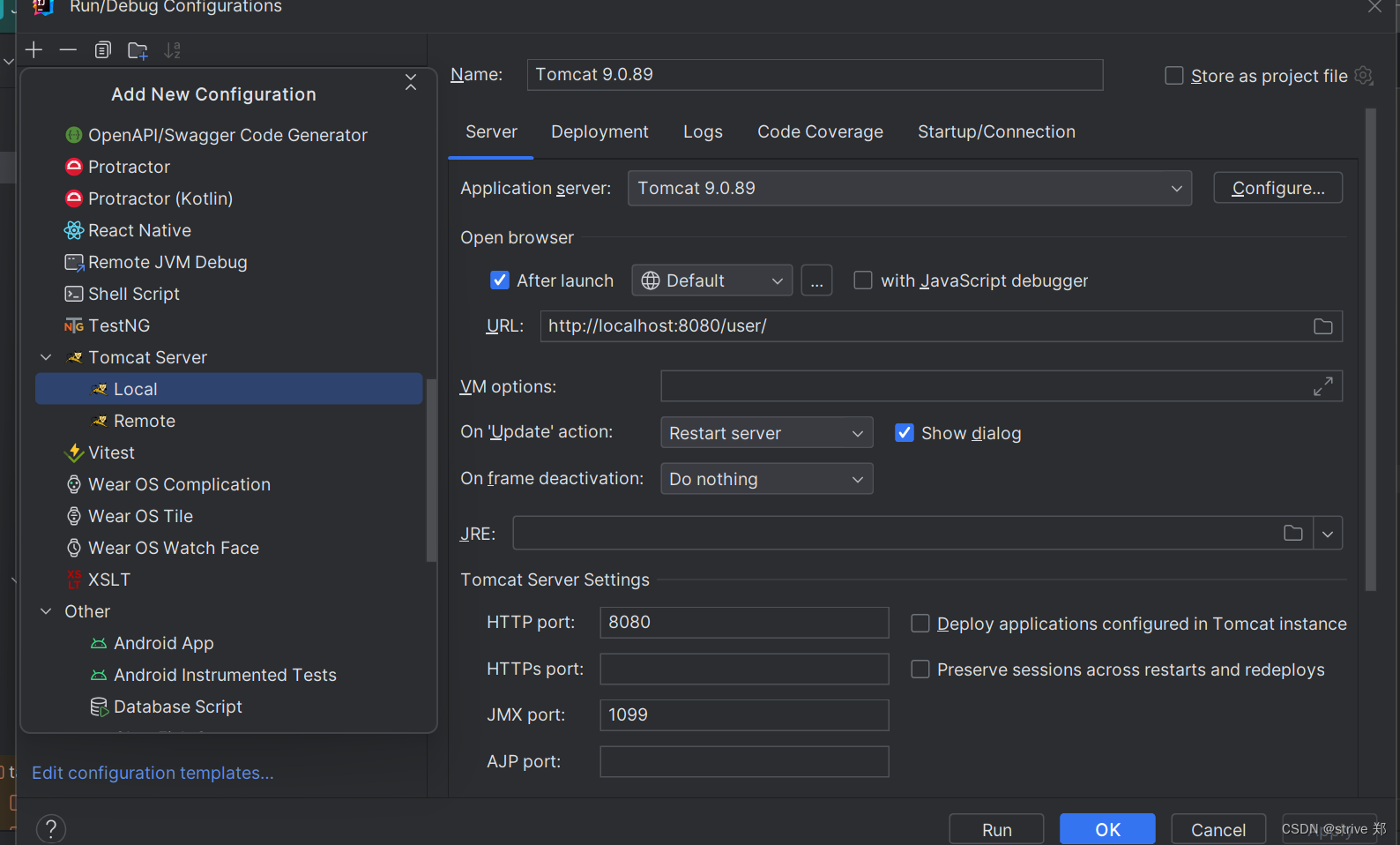Switch to the Deployment tab
Image resolution: width=1400 pixels, height=845 pixels.
599,131
